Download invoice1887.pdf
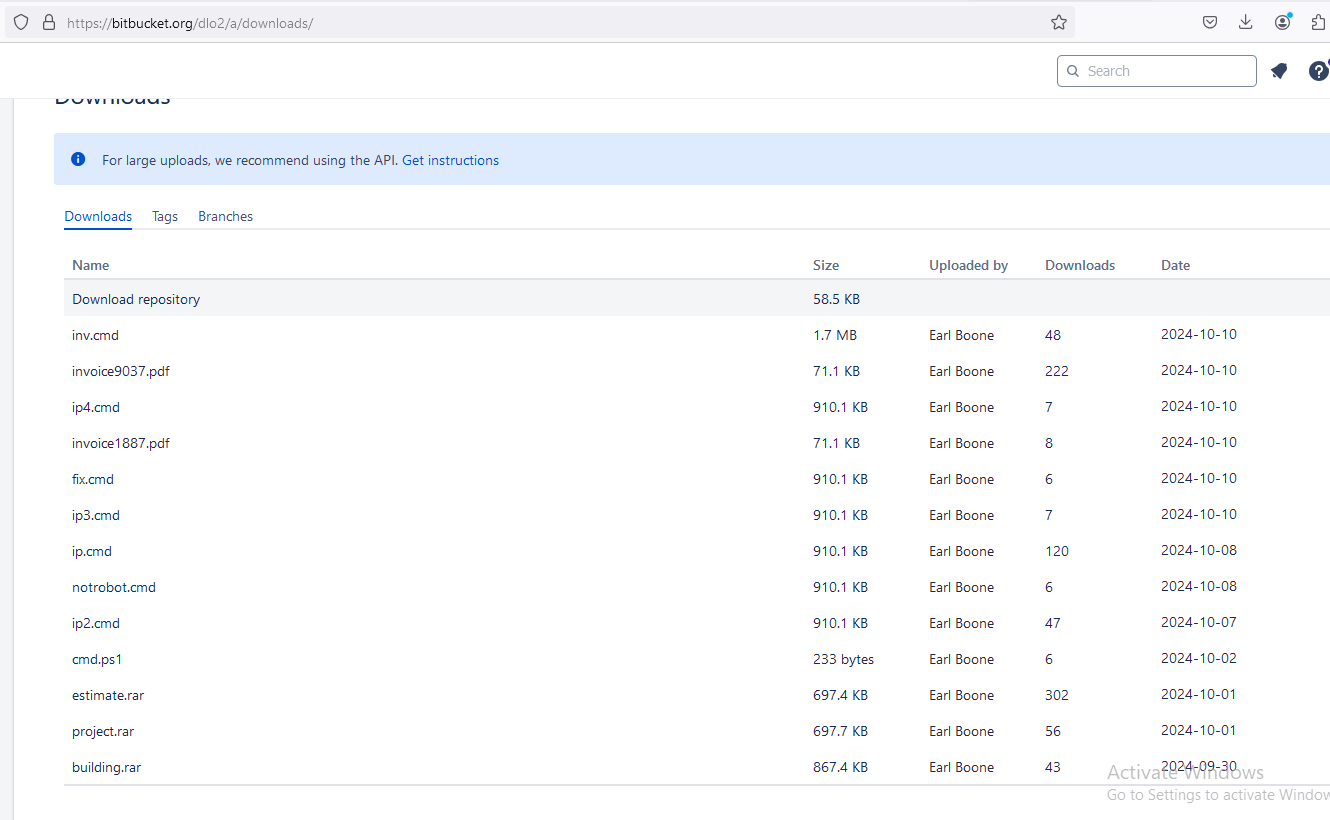Viewport: 1330px width, 820px height. click(x=121, y=443)
